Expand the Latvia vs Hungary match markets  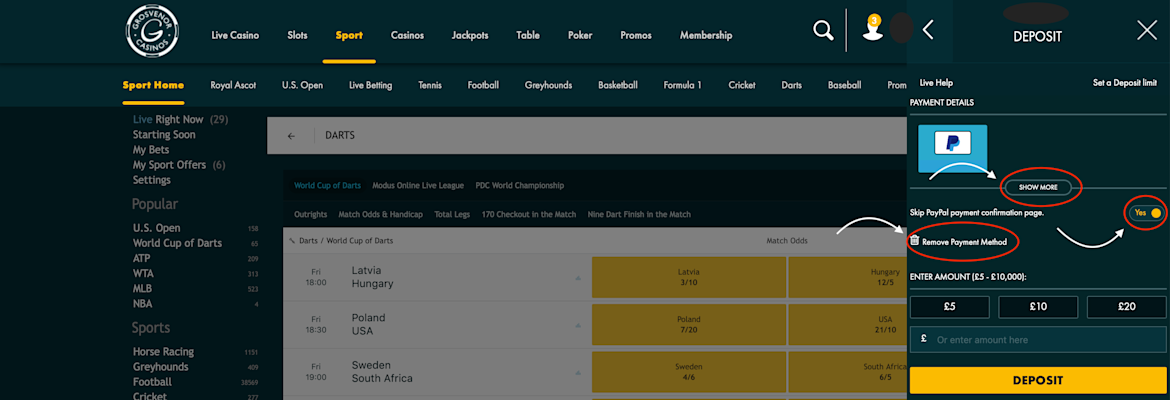(x=578, y=278)
